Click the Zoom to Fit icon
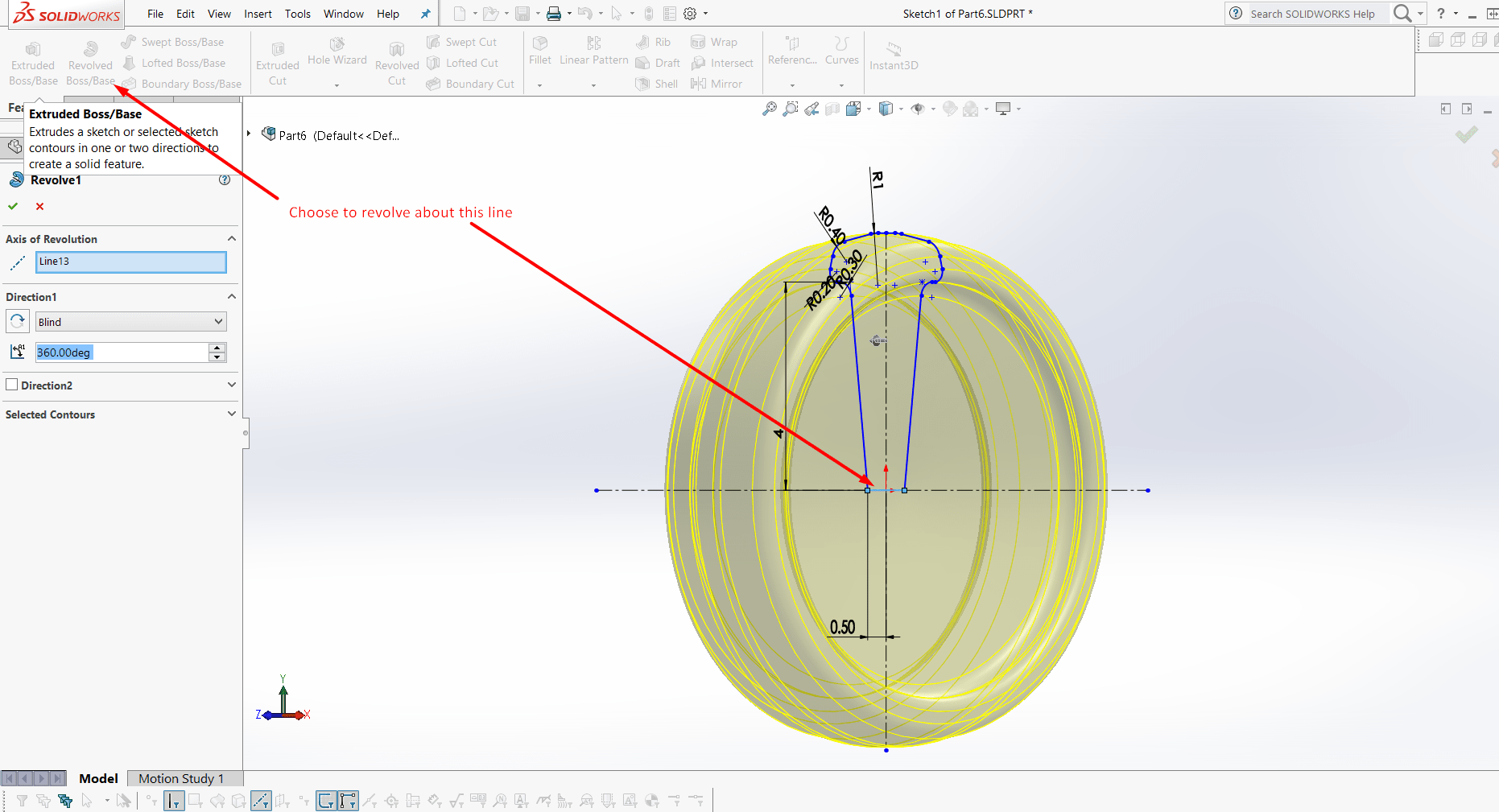1499x812 pixels. (770, 109)
